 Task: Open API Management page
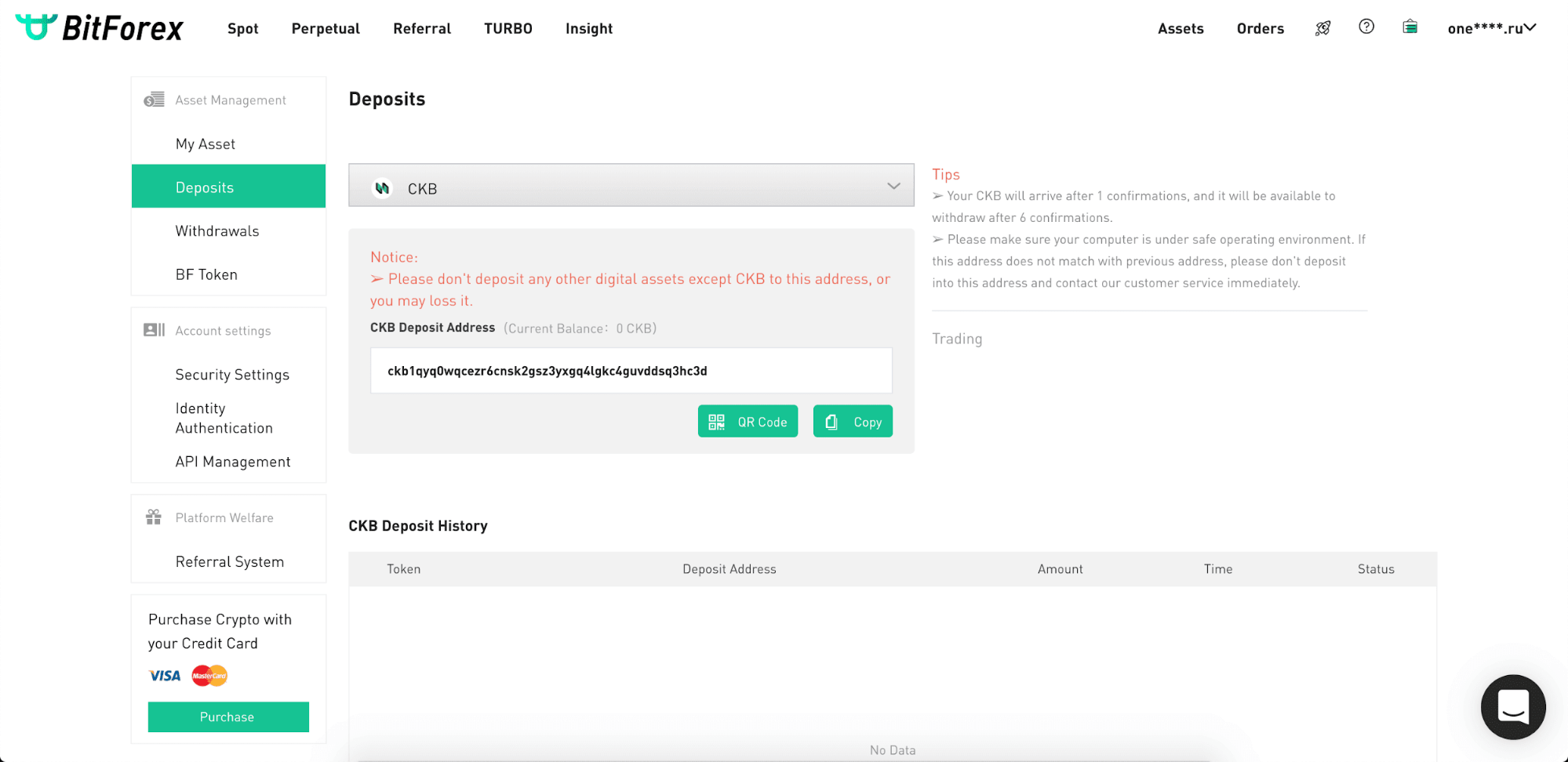pyautogui.click(x=233, y=462)
